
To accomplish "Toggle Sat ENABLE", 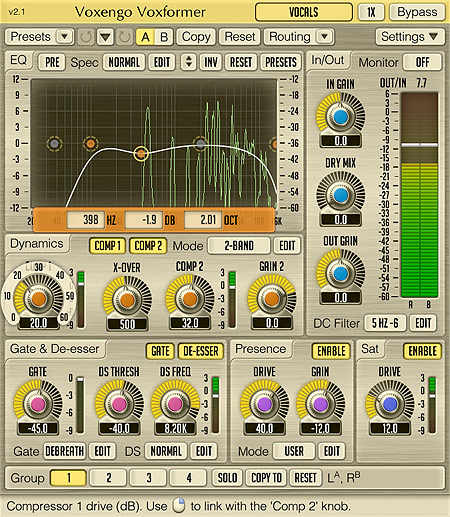I will (x=422, y=351).
